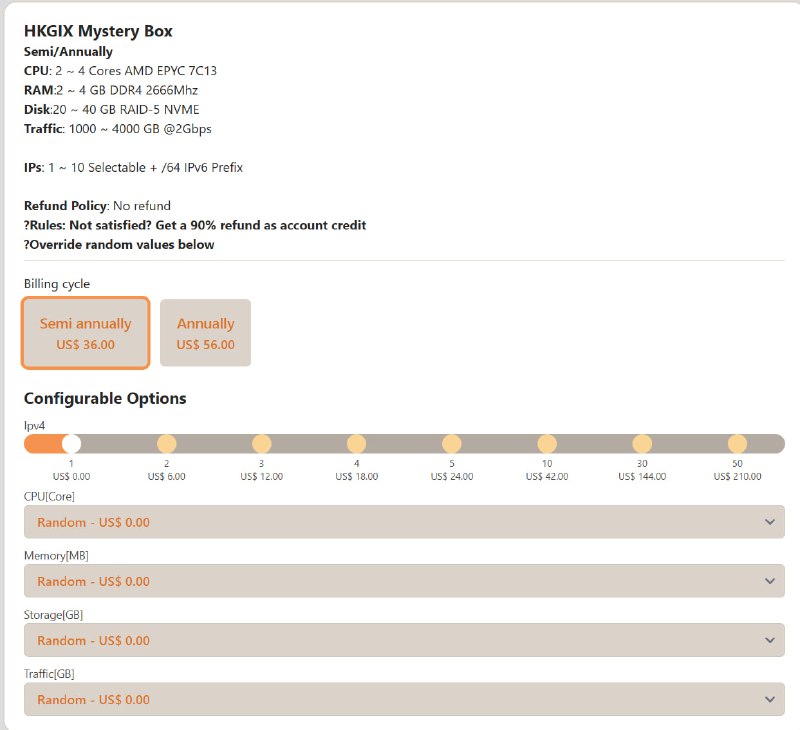Select 5 on the Ipv4 slider
This screenshot has width=800, height=730.
click(451, 444)
